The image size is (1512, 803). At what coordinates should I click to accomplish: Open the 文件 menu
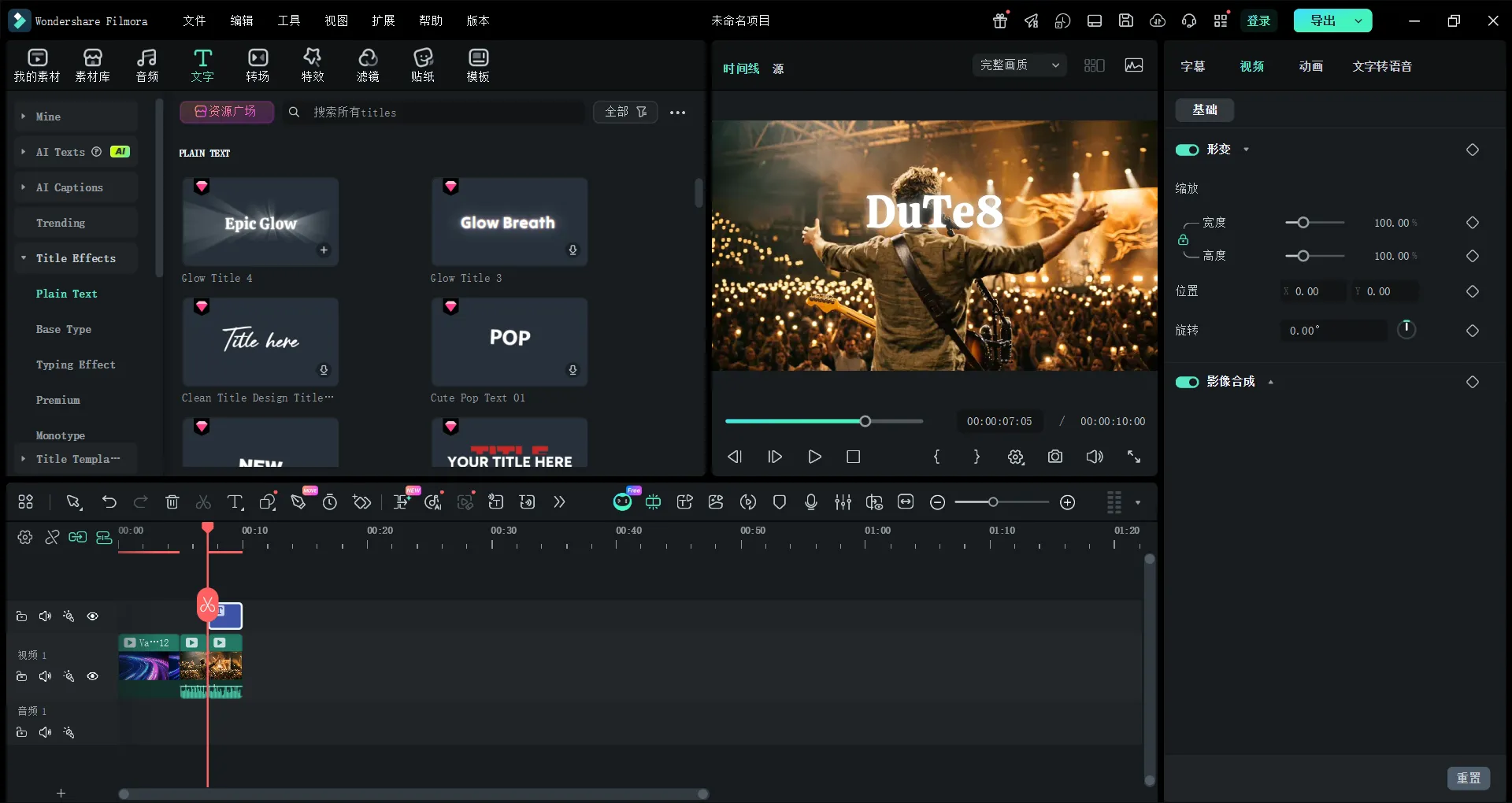194,20
